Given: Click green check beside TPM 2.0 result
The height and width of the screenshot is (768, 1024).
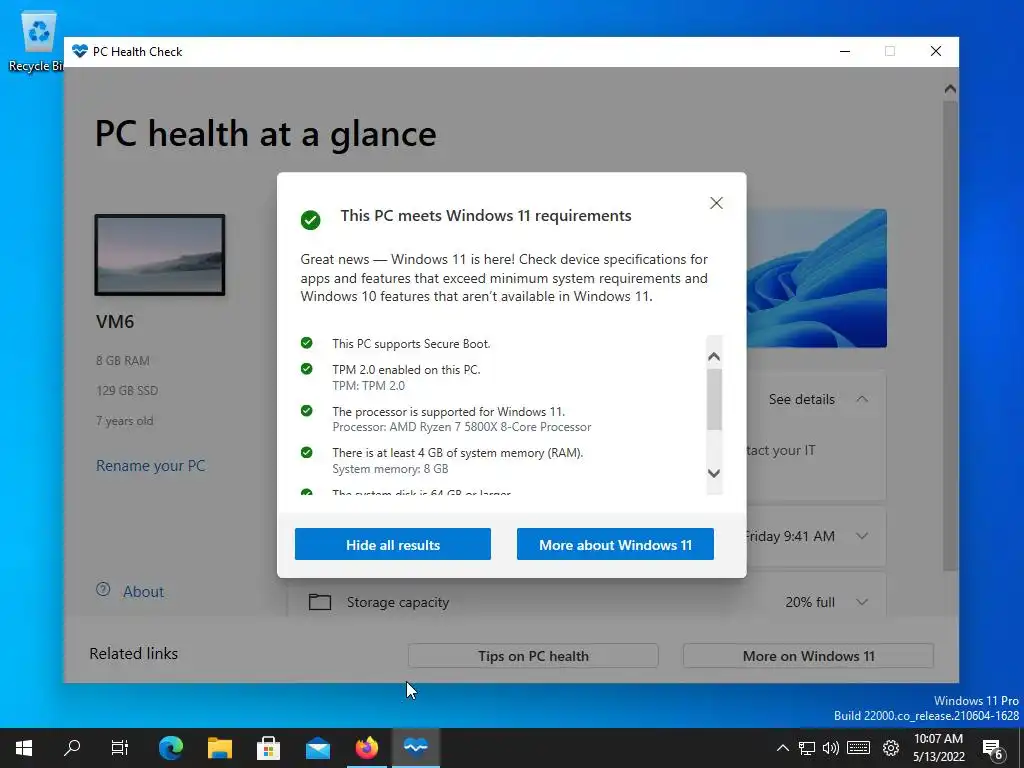Looking at the screenshot, I should (x=306, y=369).
